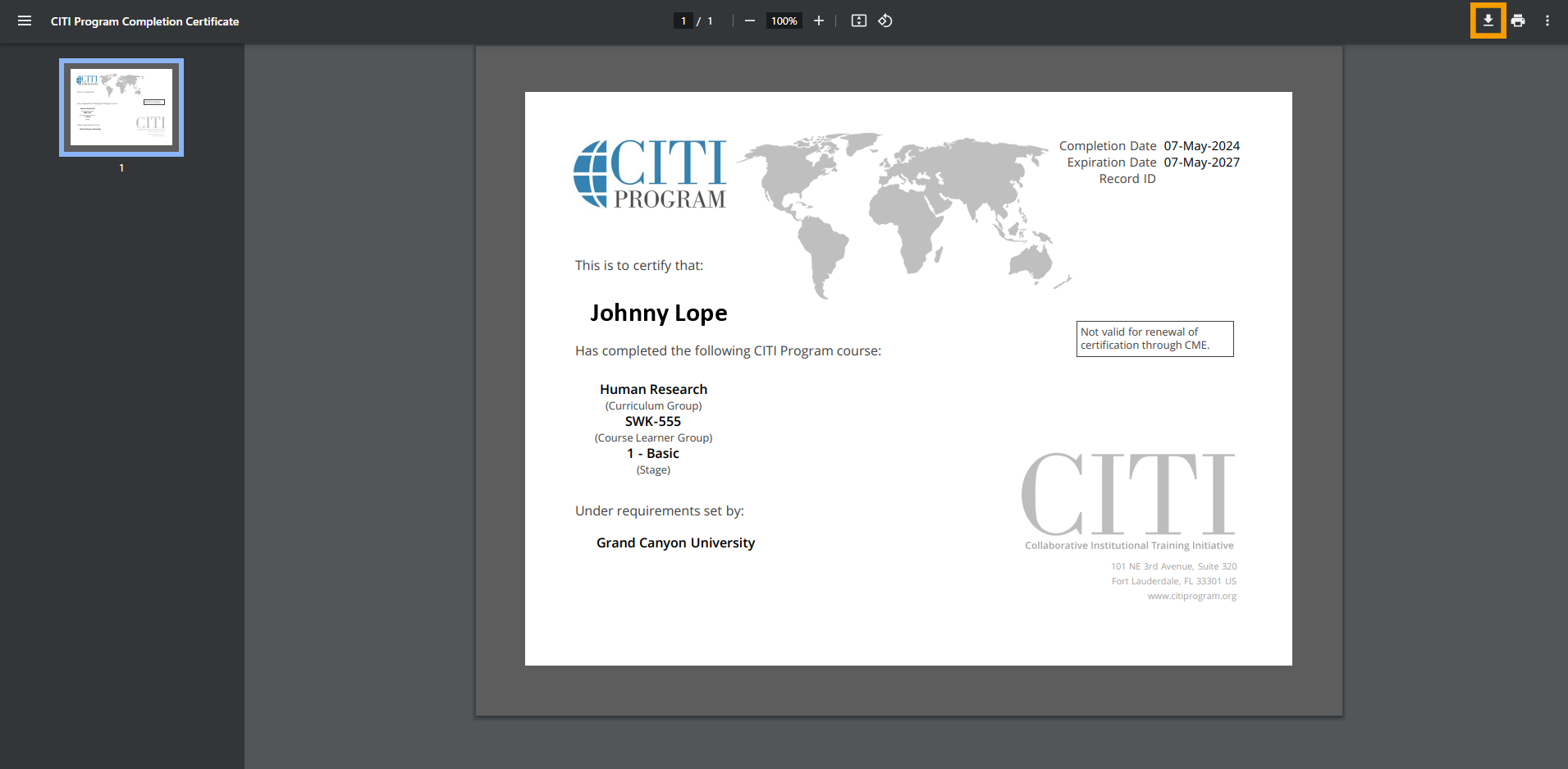
Task: Click the expiration date '07-May-2027'
Action: pyautogui.click(x=1201, y=162)
